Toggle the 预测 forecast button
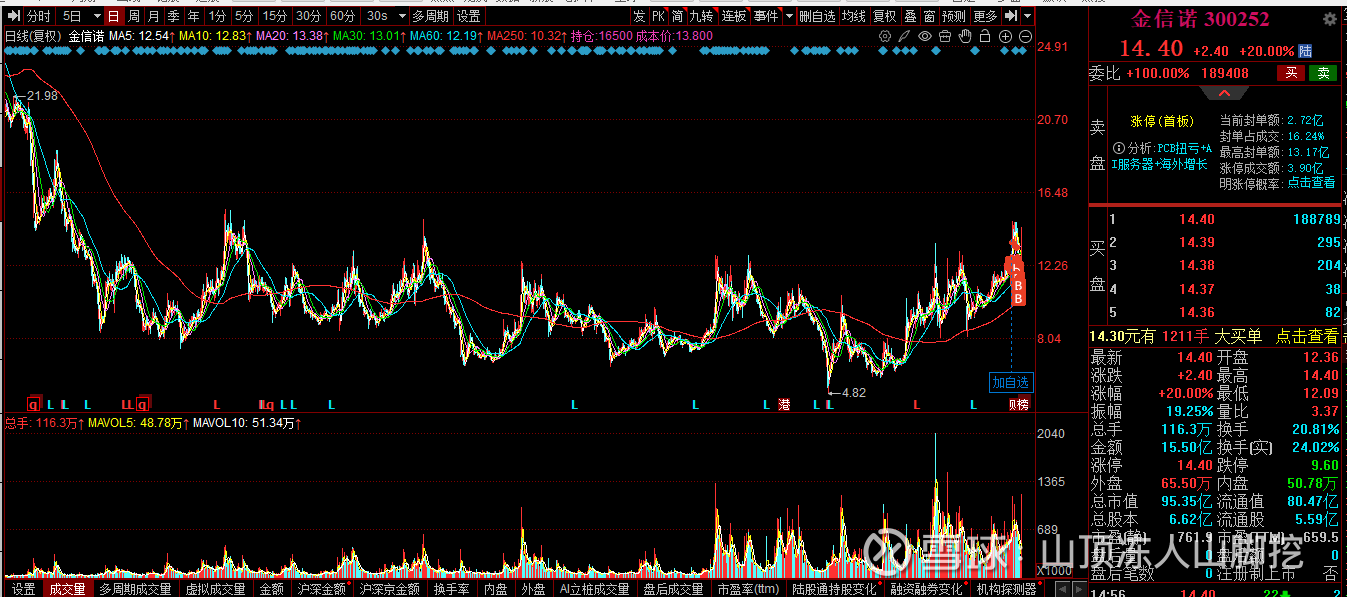1347x597 pixels. (x=954, y=16)
